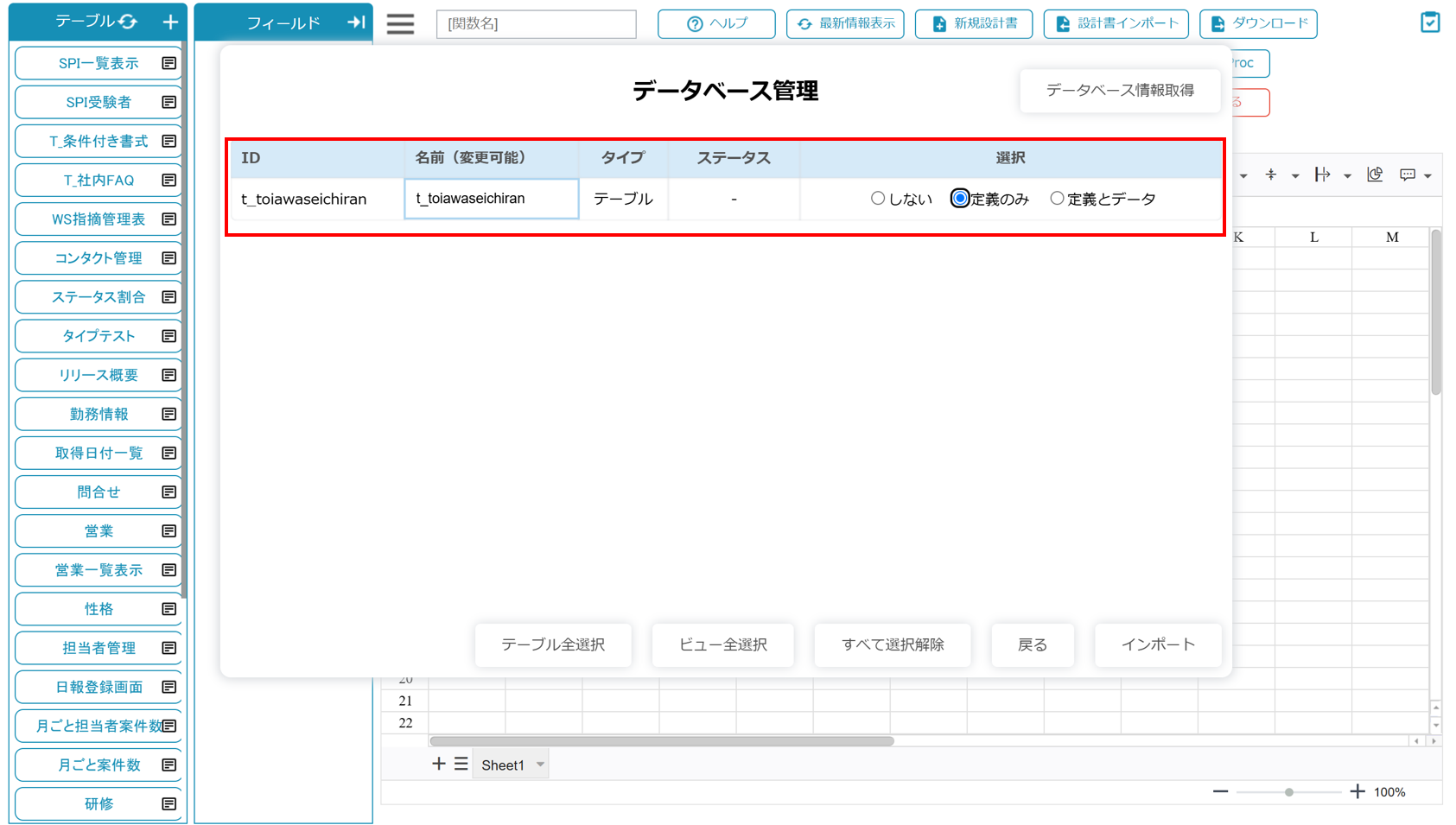Add a new table with the plus icon
Image resolution: width=1456 pixels, height=825 pixels.
pyautogui.click(x=170, y=22)
